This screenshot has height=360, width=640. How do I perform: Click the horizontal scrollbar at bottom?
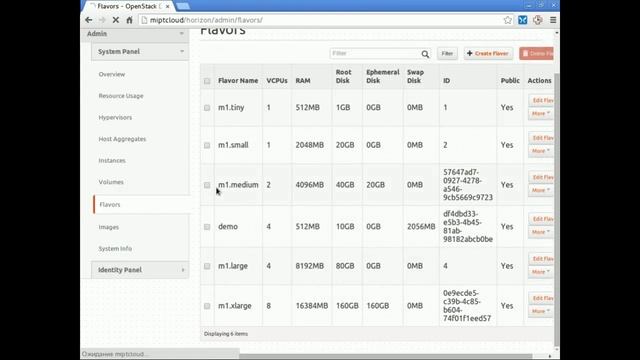coord(386,356)
